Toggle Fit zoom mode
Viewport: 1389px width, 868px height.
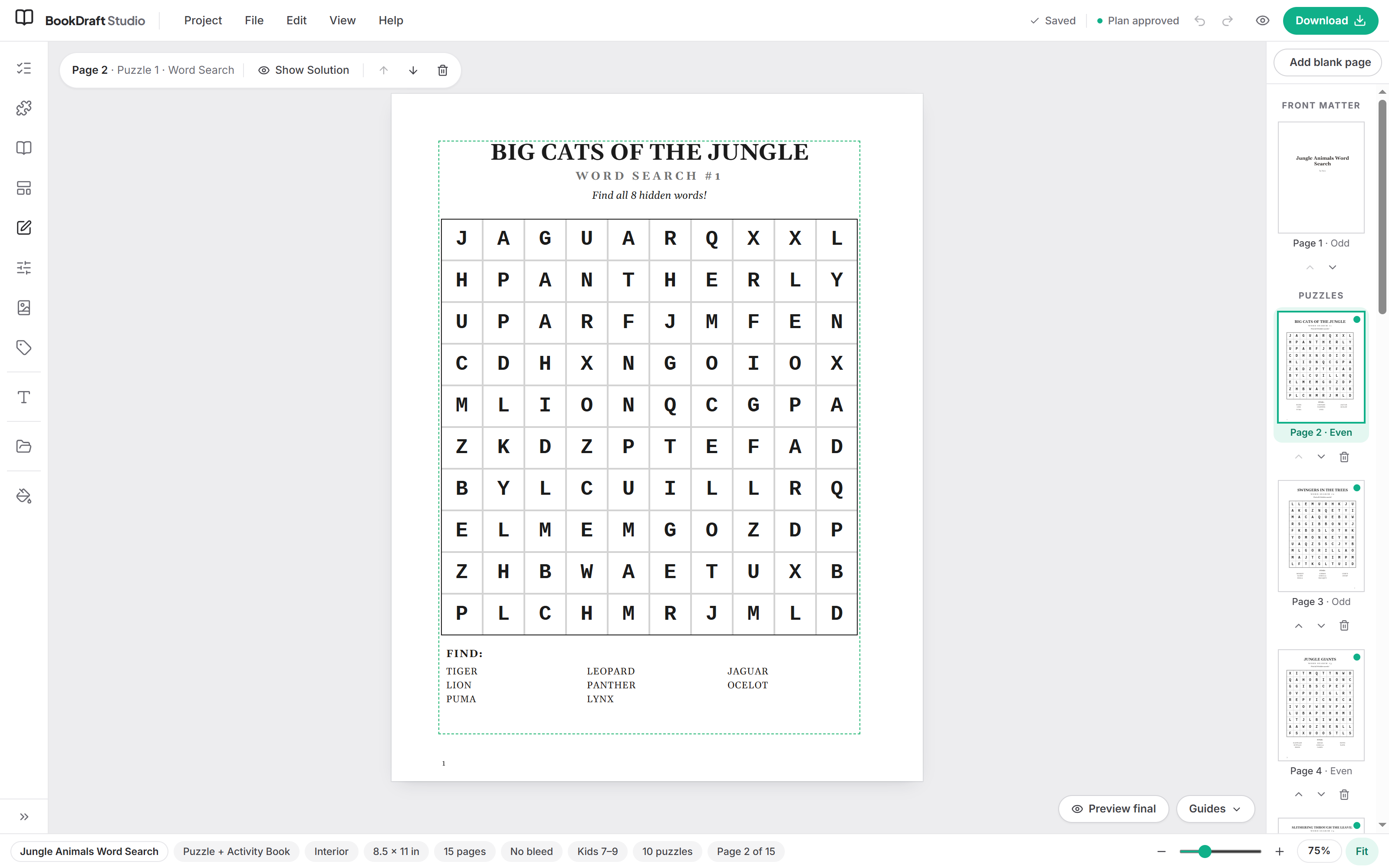1362,851
